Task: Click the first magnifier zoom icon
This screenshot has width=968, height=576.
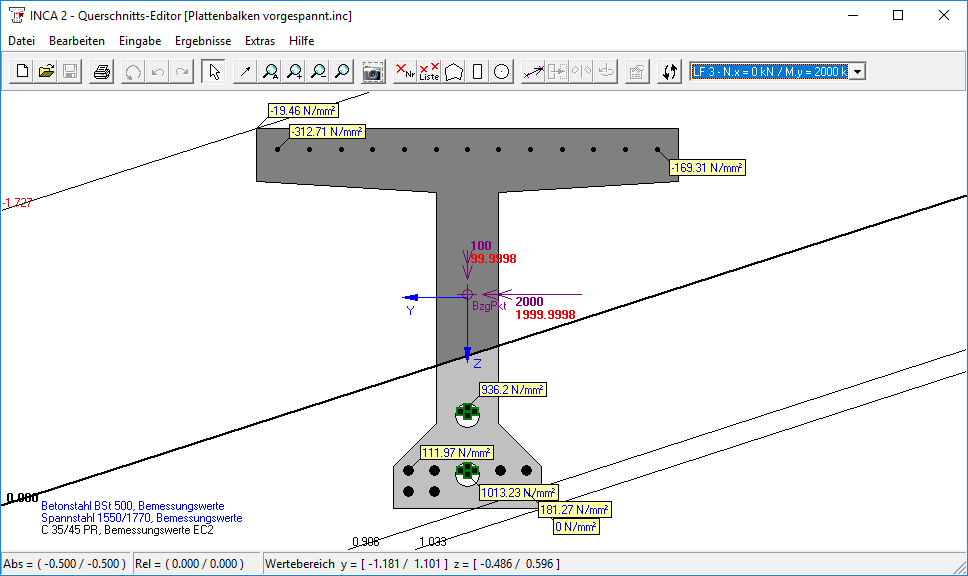Action: pyautogui.click(x=270, y=71)
